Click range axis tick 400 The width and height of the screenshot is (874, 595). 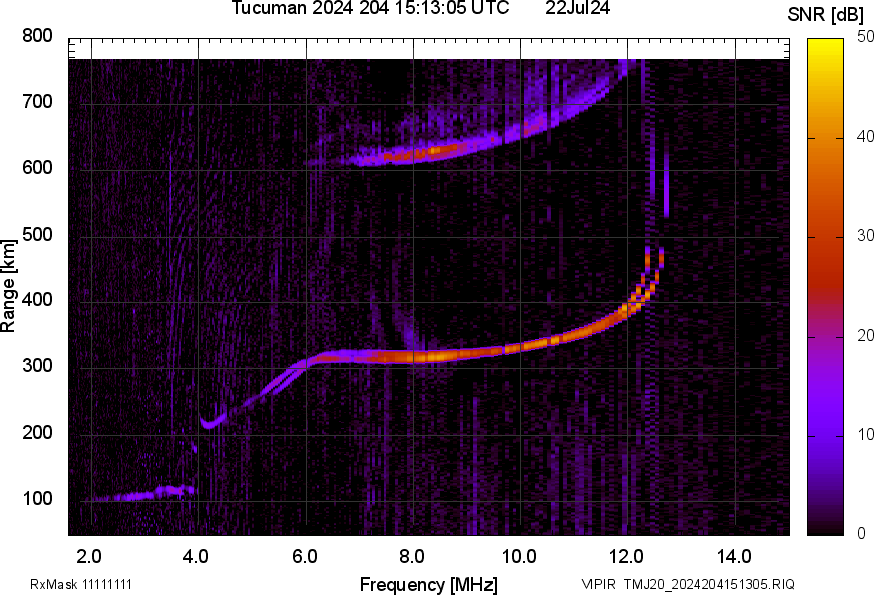(37, 299)
